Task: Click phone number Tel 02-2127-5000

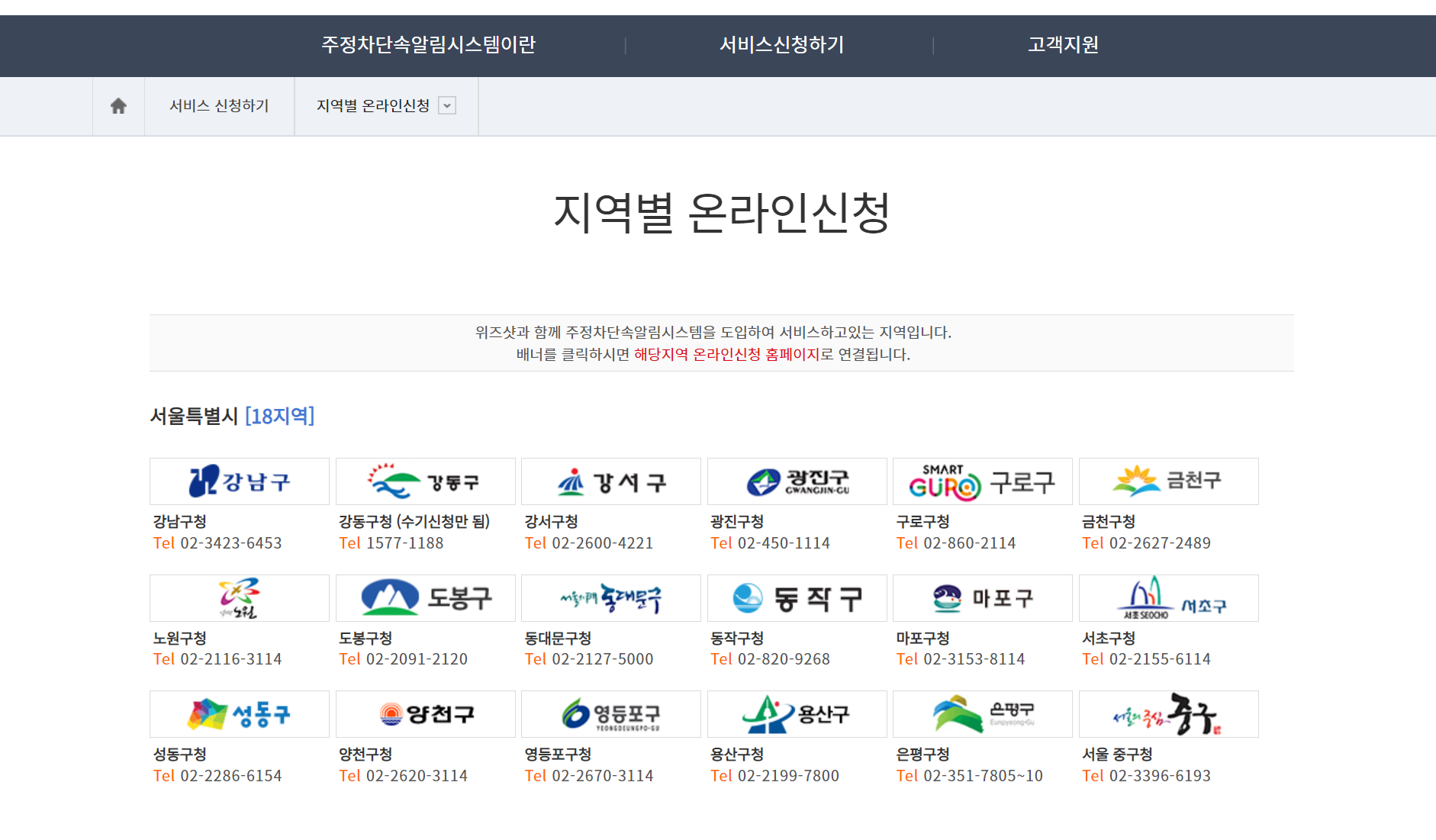Action: point(589,659)
